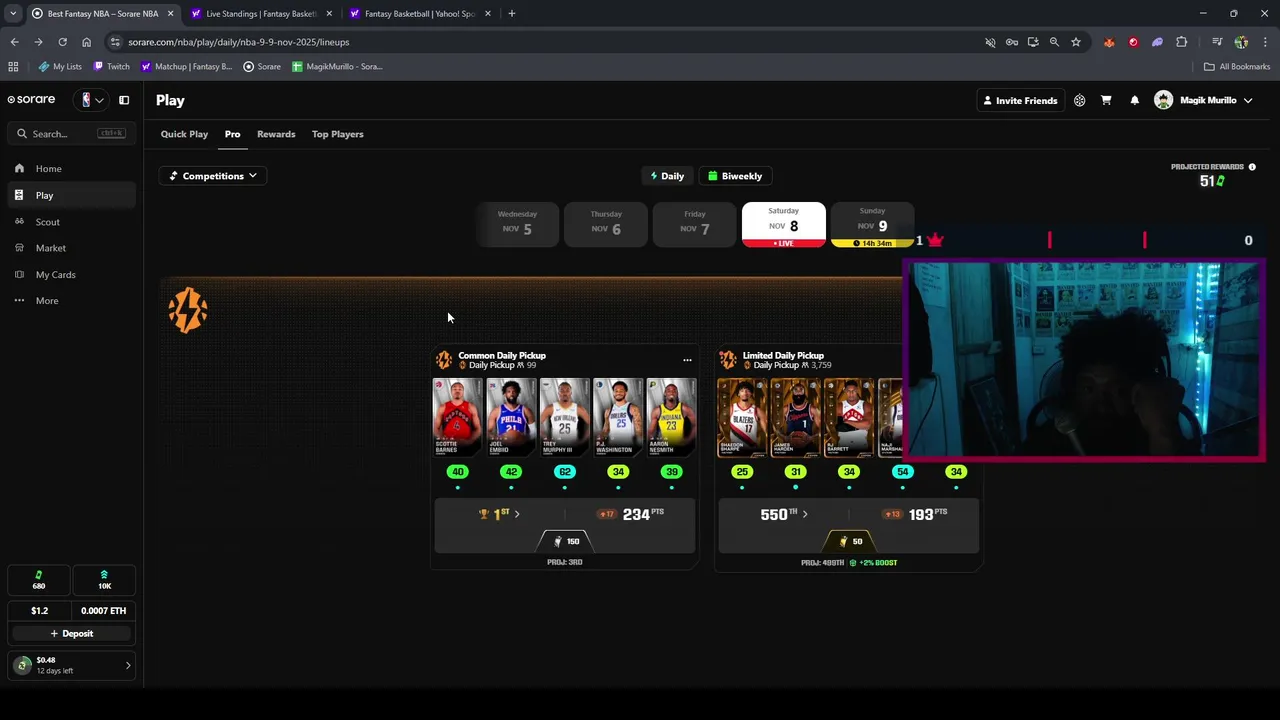The height and width of the screenshot is (720, 1280).
Task: Open Scottie Barnes card
Action: [457, 417]
